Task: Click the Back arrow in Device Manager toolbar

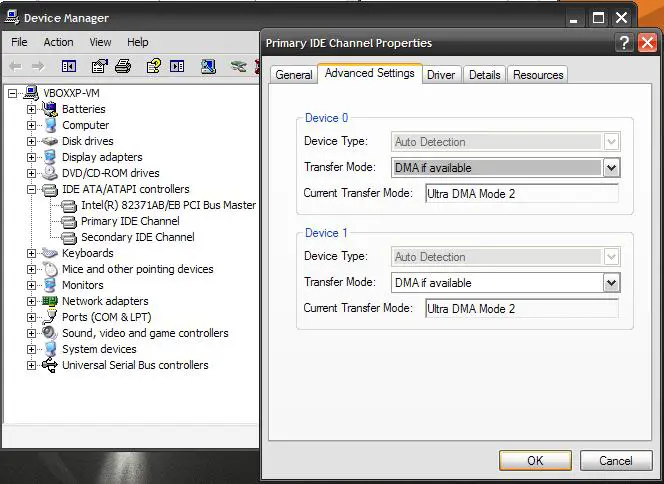Action: click(x=16, y=66)
